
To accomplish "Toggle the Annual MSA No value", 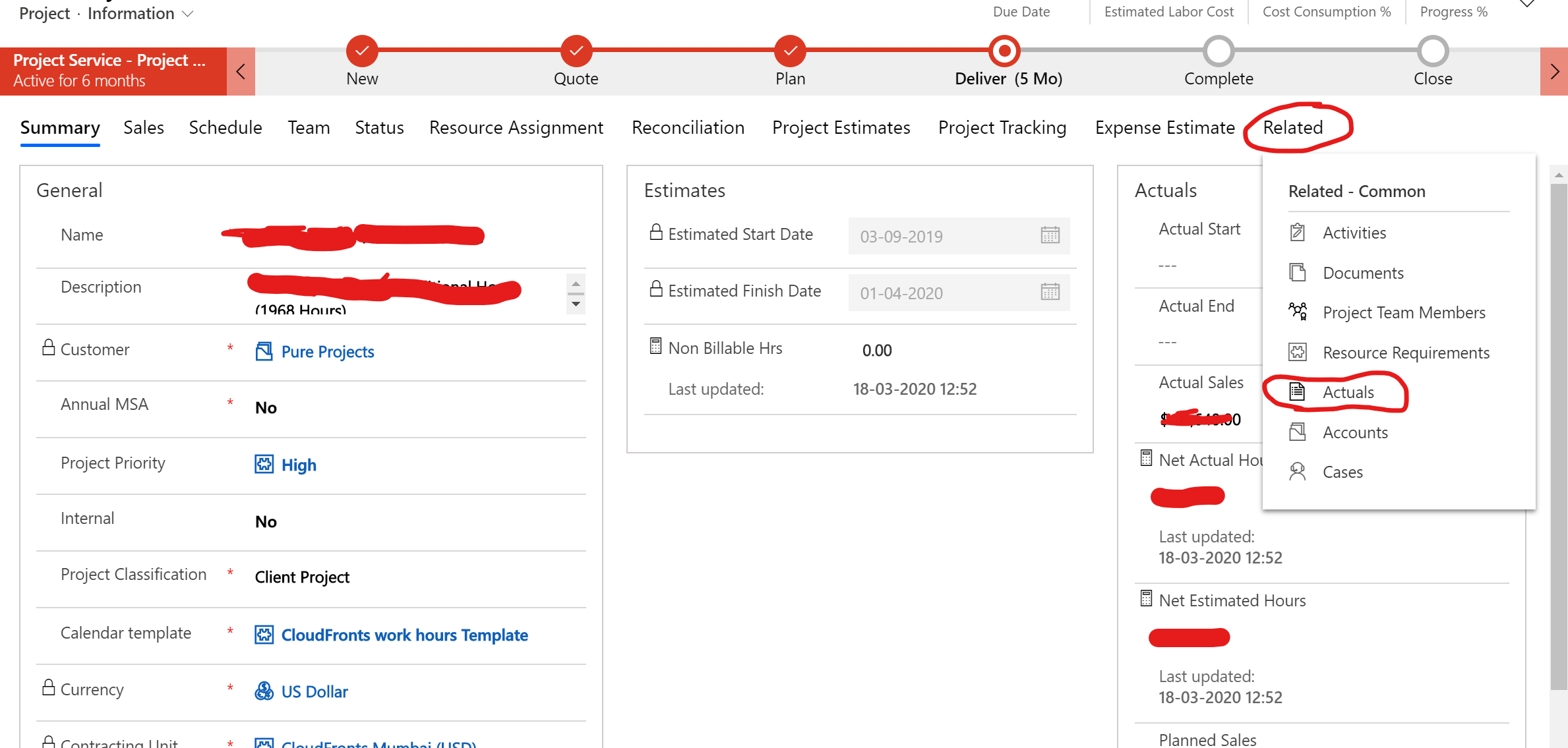I will coord(266,408).
